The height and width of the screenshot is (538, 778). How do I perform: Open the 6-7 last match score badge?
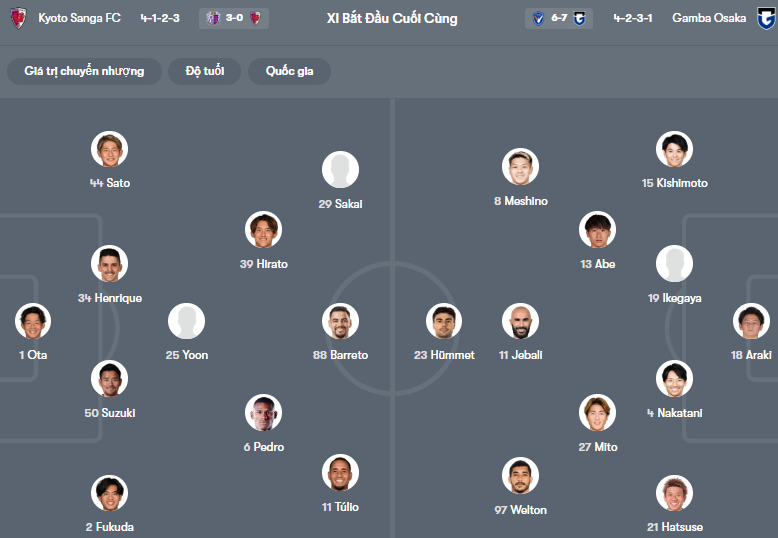(x=559, y=18)
